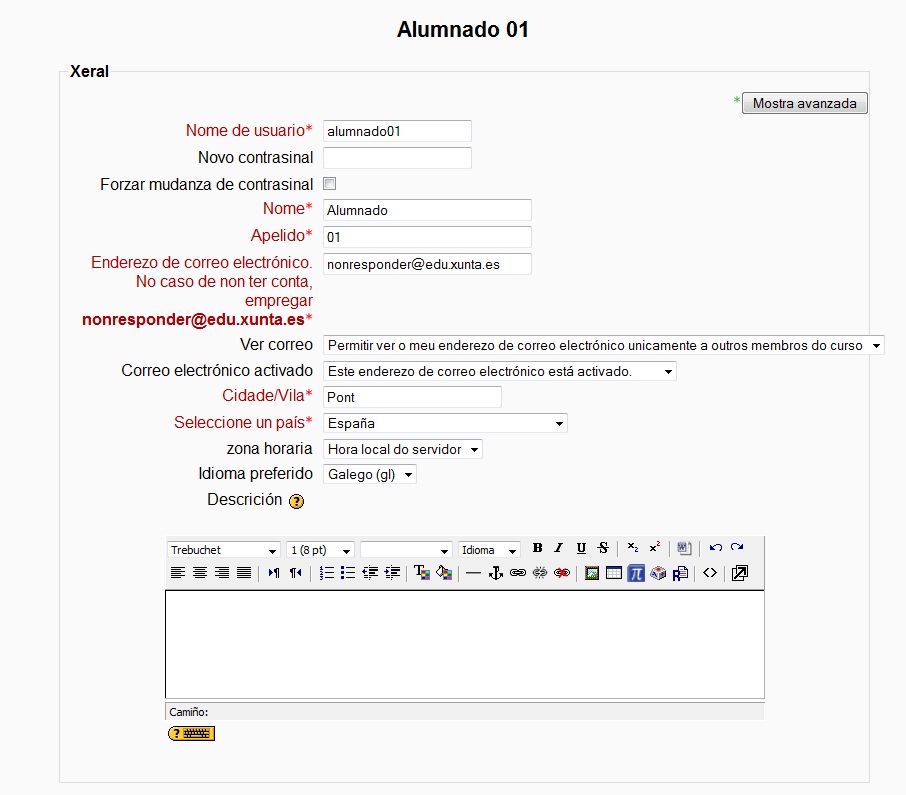This screenshot has height=795, width=906.
Task: Insert an image into description
Action: (x=592, y=573)
